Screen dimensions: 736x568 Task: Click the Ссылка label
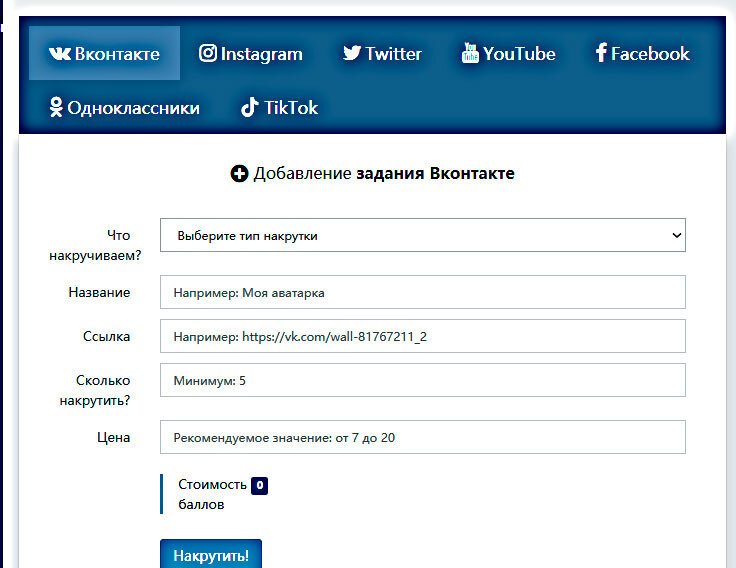pyautogui.click(x=106, y=337)
